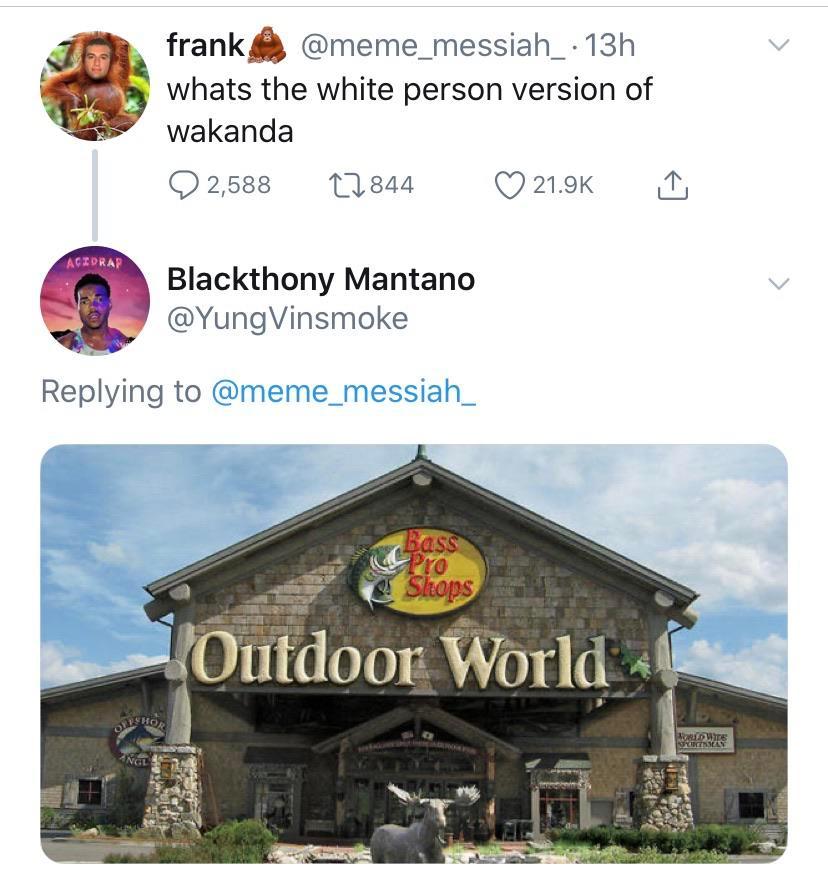Open the Bass Pro Shops photo

[414, 654]
